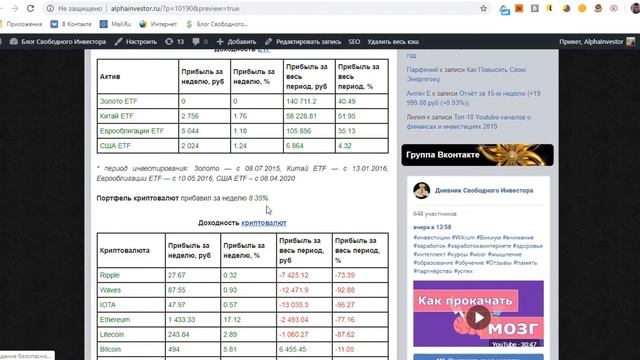Open the SEO admin bar menu

(354, 42)
